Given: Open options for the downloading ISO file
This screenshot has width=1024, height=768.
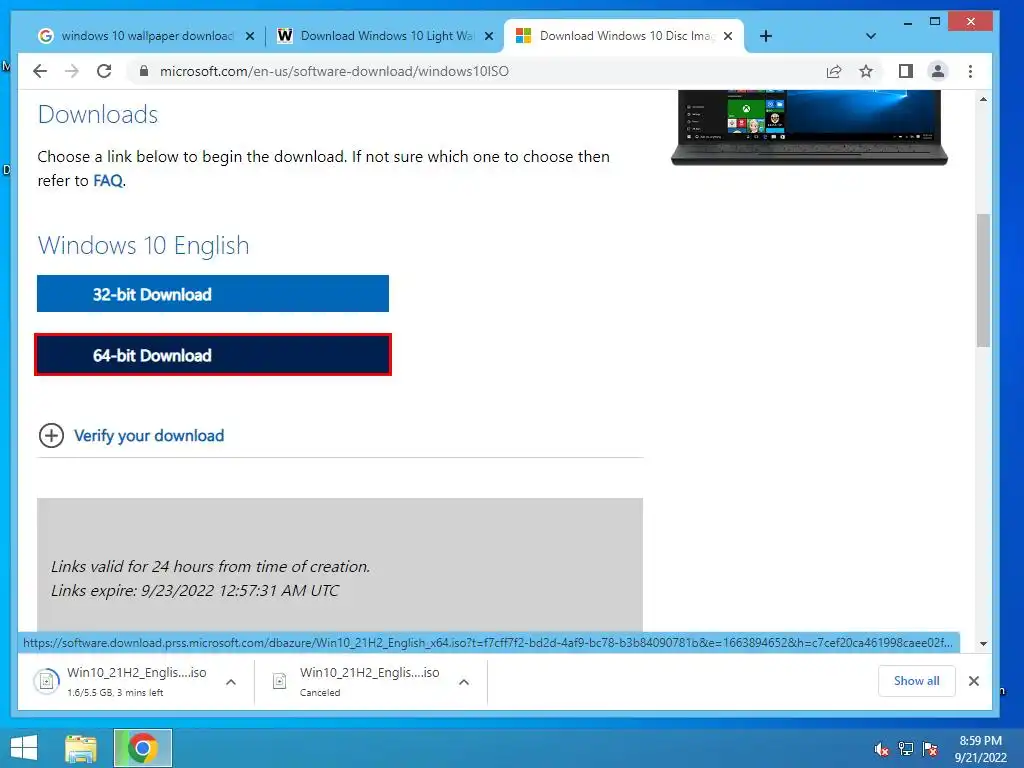Looking at the screenshot, I should point(231,682).
